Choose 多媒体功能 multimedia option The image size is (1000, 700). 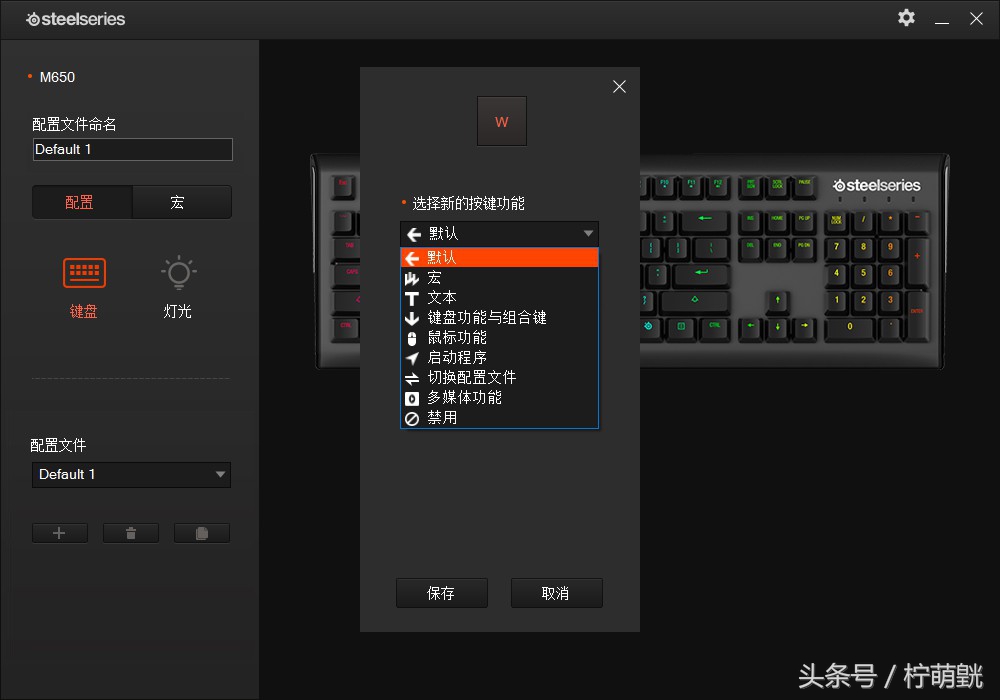pos(499,398)
